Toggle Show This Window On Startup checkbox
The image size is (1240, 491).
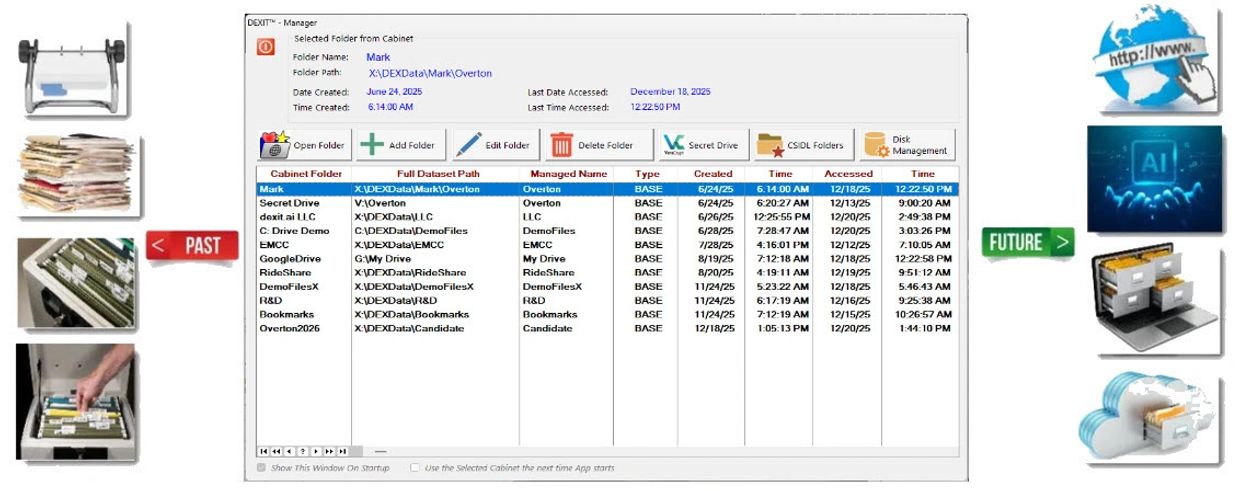click(262, 467)
